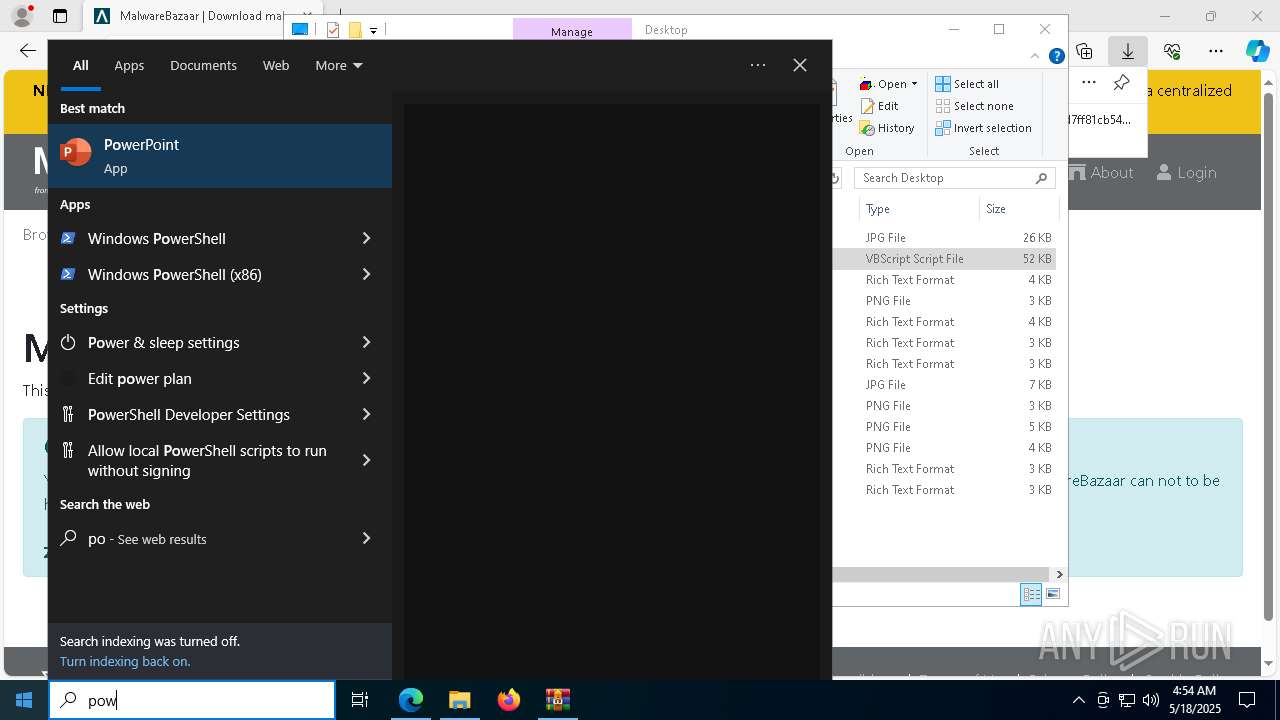Open Task View on the taskbar
This screenshot has height=720, width=1280.
360,700
